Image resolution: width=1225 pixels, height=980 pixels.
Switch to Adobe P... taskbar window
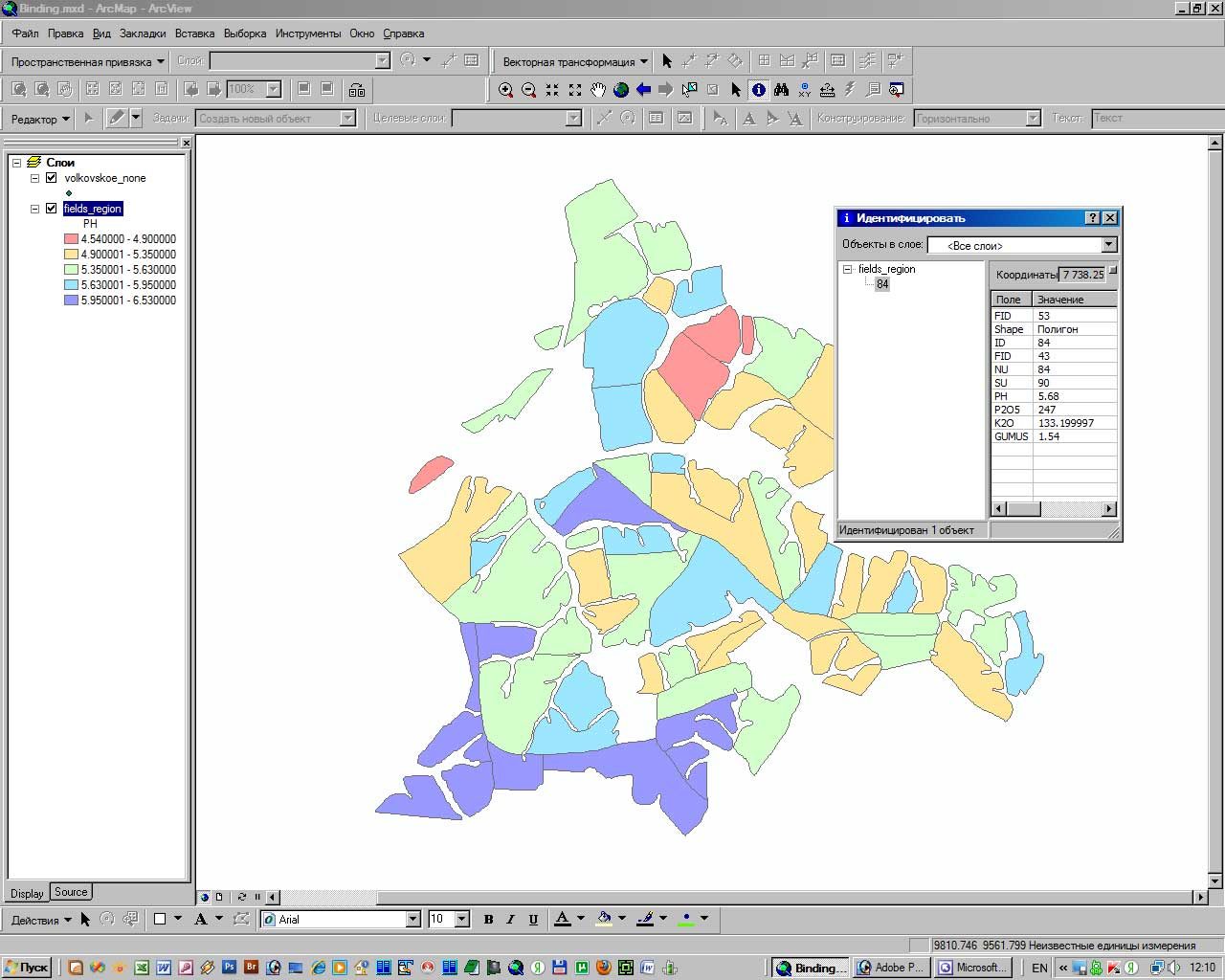890,968
